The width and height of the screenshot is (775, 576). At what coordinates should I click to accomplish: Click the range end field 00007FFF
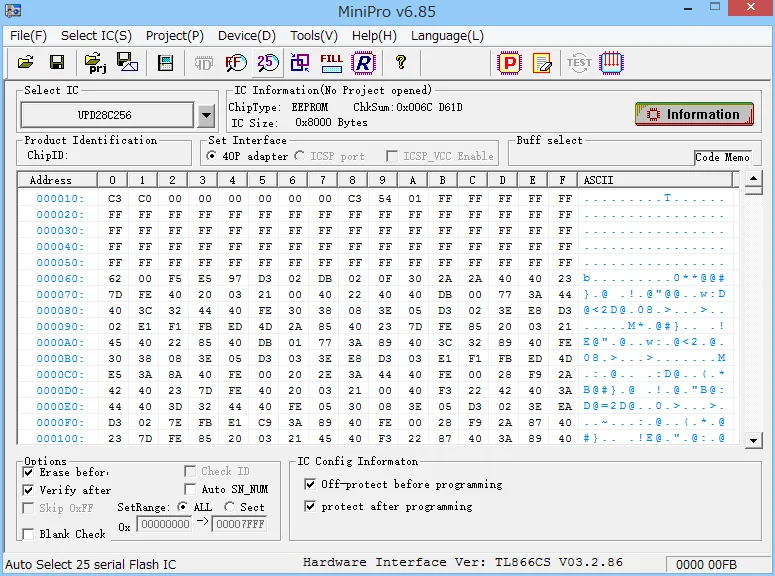239,524
